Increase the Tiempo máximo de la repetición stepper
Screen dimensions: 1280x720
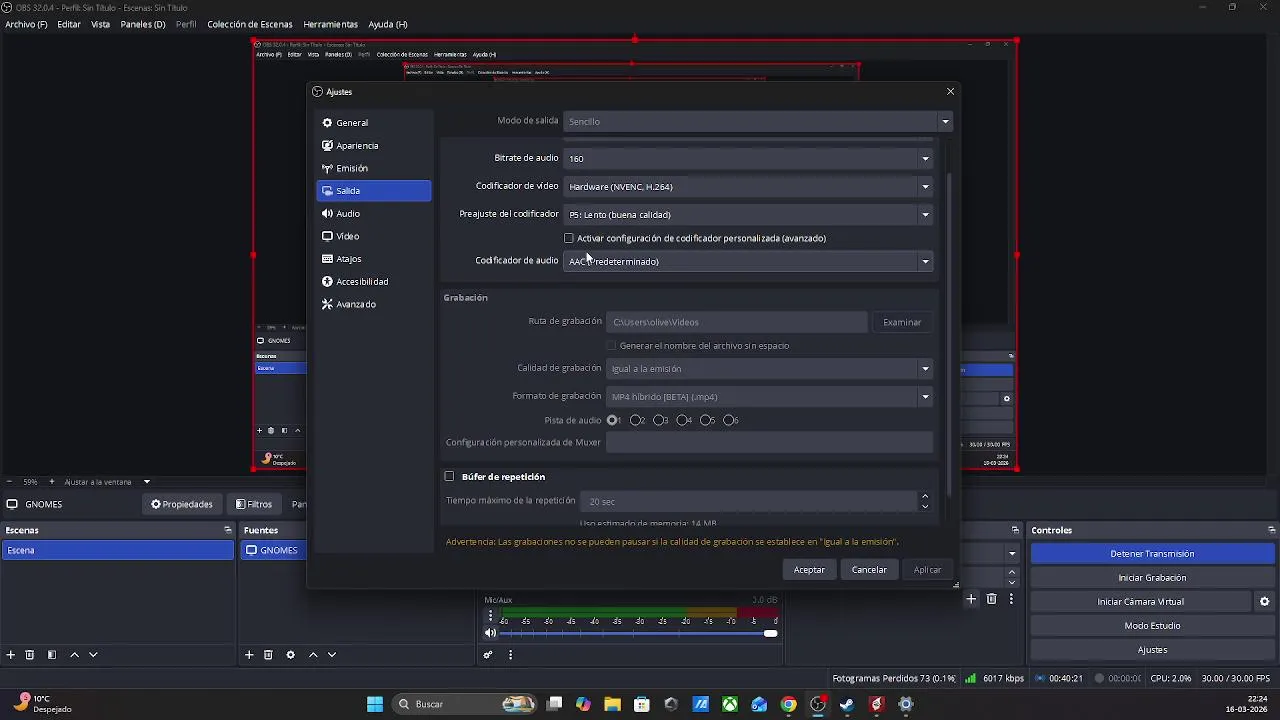tap(924, 496)
